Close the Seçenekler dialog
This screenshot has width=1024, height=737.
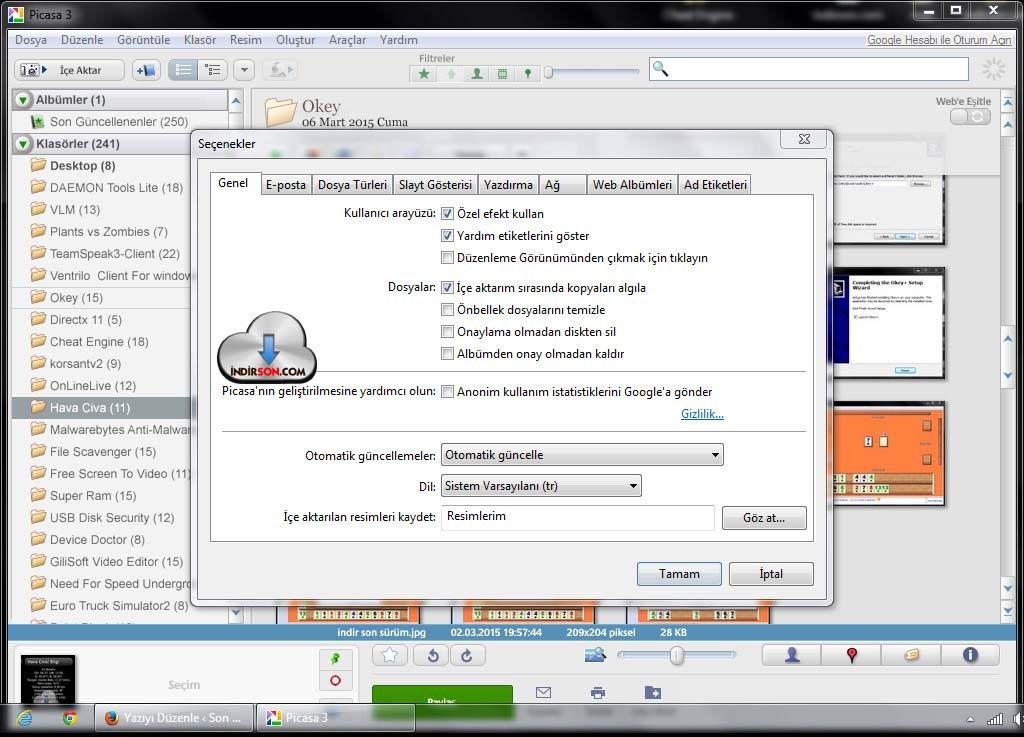[x=804, y=139]
